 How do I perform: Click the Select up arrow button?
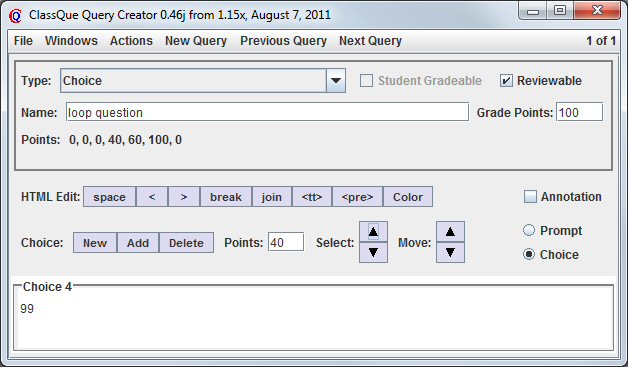pyautogui.click(x=373, y=232)
